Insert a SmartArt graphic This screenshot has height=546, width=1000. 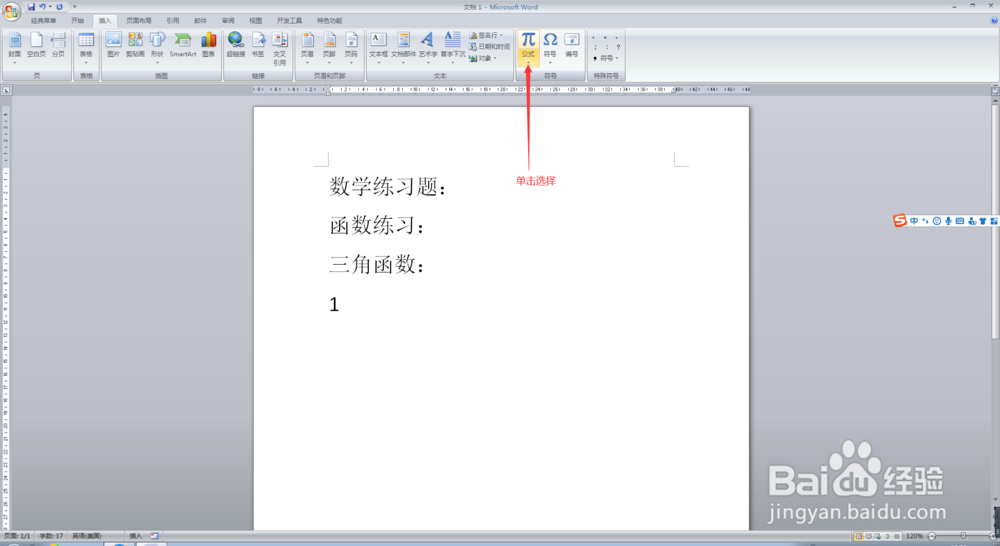pos(183,47)
